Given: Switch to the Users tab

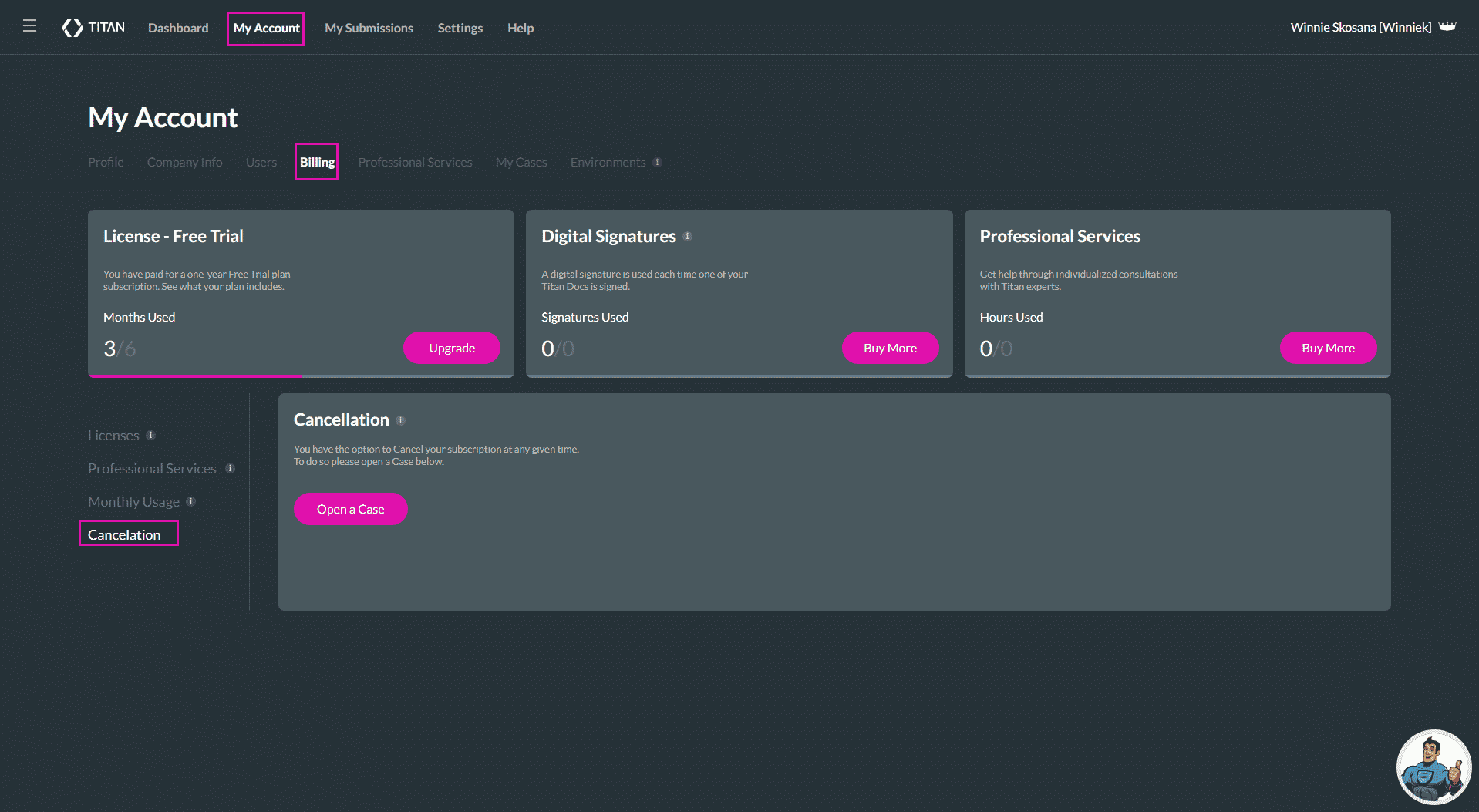Looking at the screenshot, I should 261,162.
